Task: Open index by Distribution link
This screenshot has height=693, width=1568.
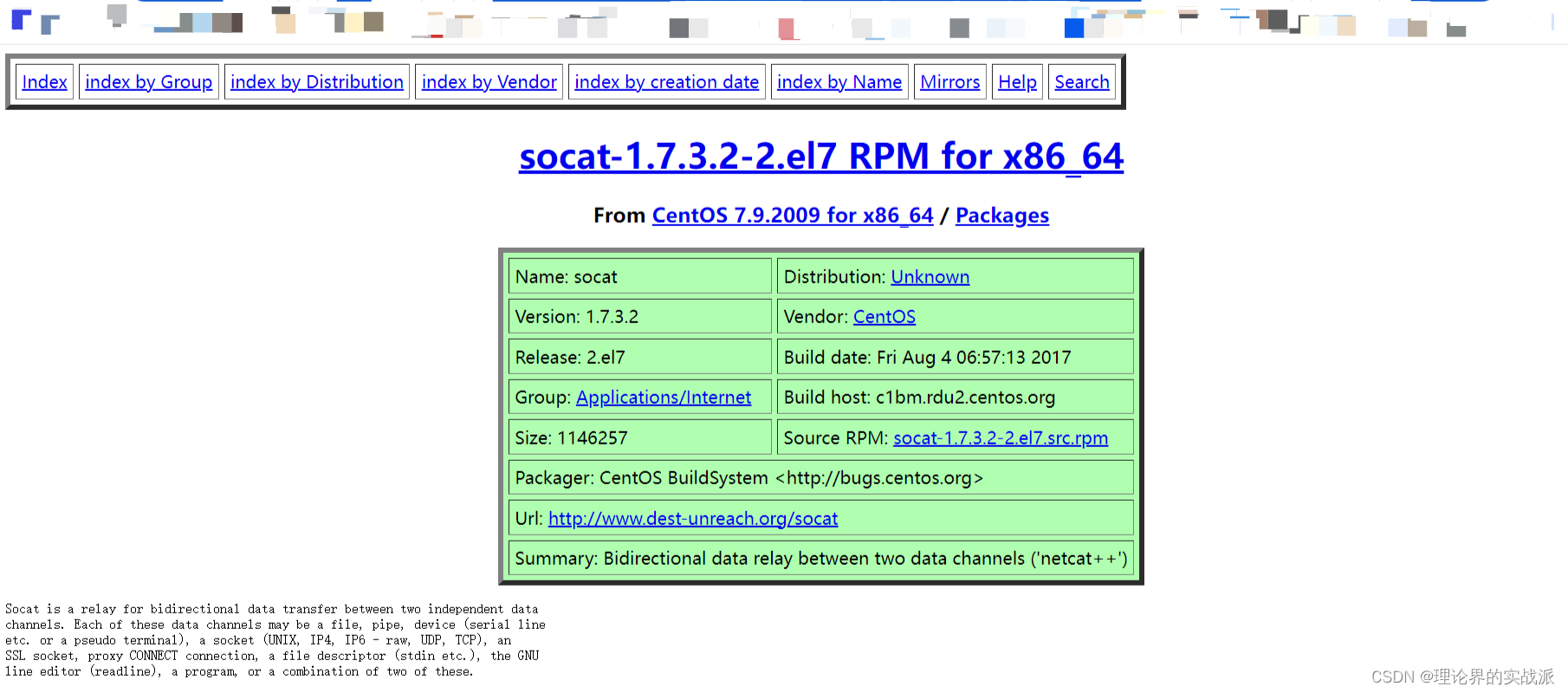Action: 317,82
